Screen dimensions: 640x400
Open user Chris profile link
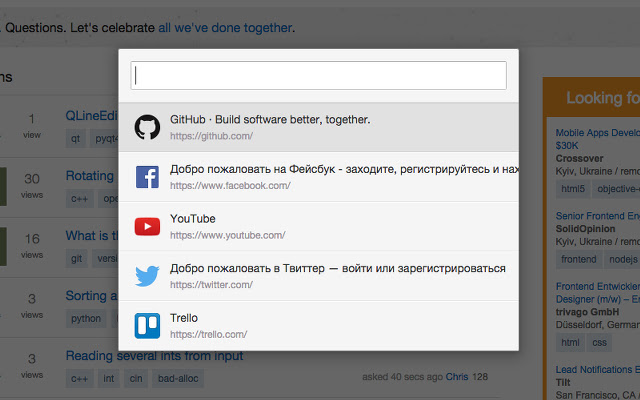[457, 377]
